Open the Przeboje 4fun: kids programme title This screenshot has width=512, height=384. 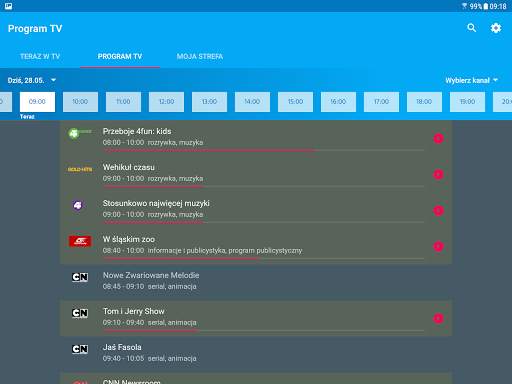[x=137, y=131]
